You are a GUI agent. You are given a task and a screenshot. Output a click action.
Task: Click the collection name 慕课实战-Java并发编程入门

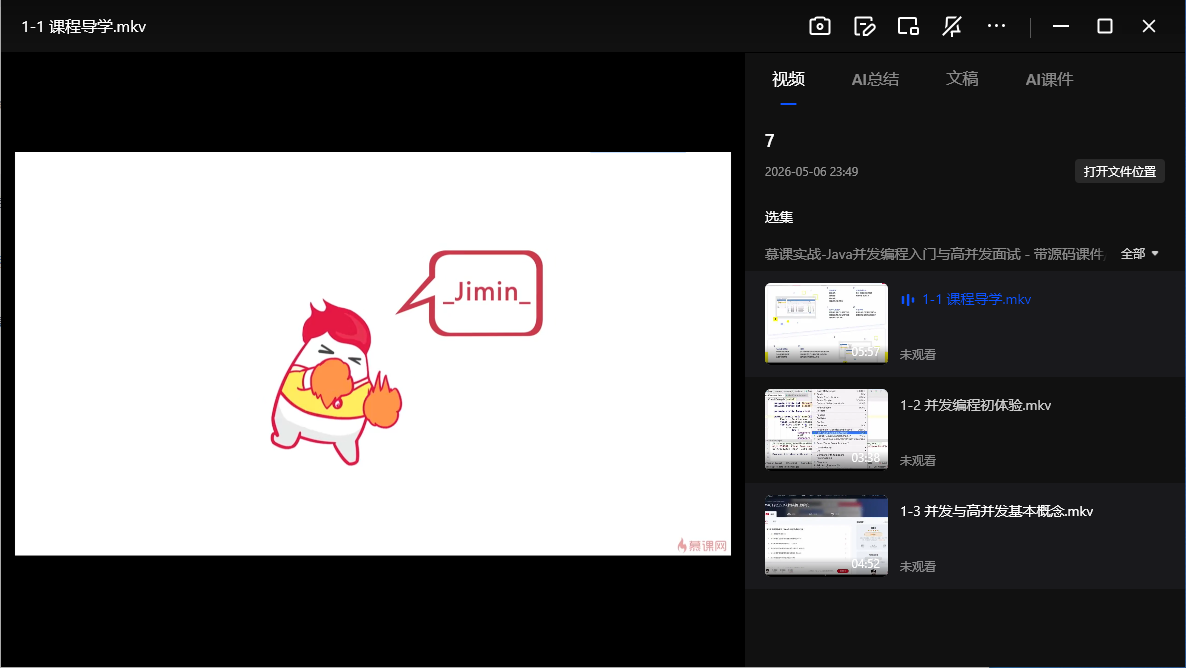(934, 254)
